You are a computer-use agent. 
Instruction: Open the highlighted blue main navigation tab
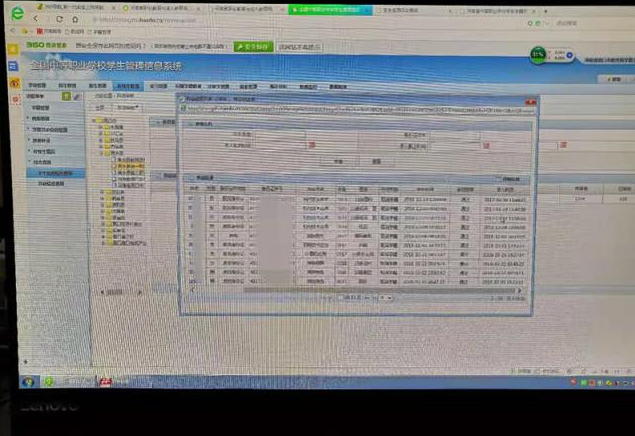(128, 86)
